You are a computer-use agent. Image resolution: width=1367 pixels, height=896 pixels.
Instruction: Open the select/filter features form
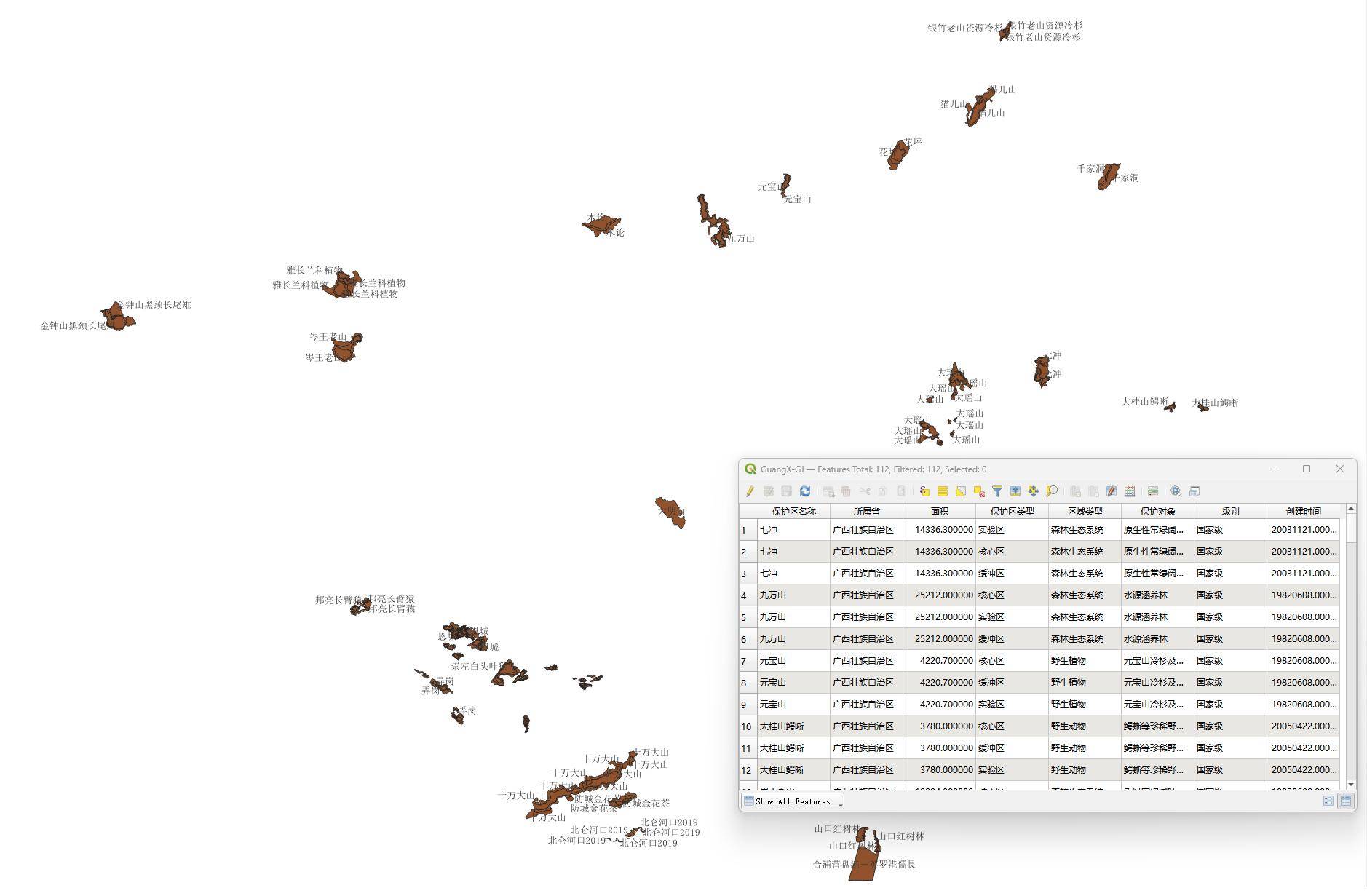point(997,491)
